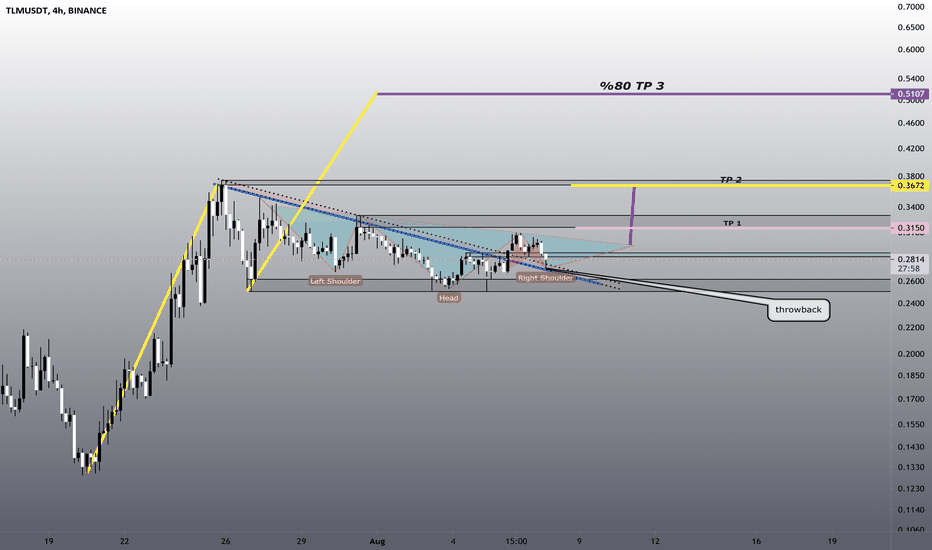Click the 27:58 candle countdown timer
The image size is (932, 550).
point(910,269)
